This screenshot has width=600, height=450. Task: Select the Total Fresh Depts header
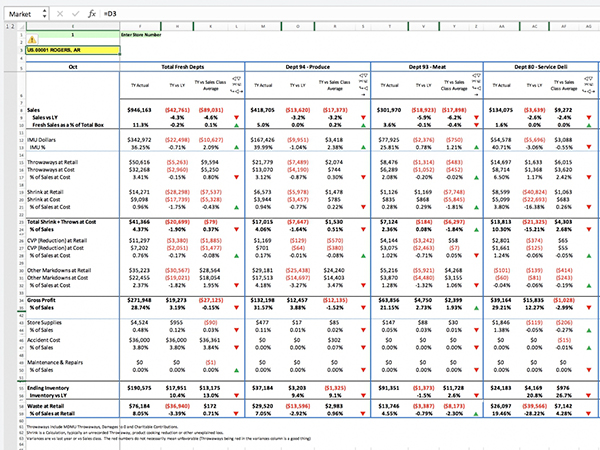[x=182, y=67]
